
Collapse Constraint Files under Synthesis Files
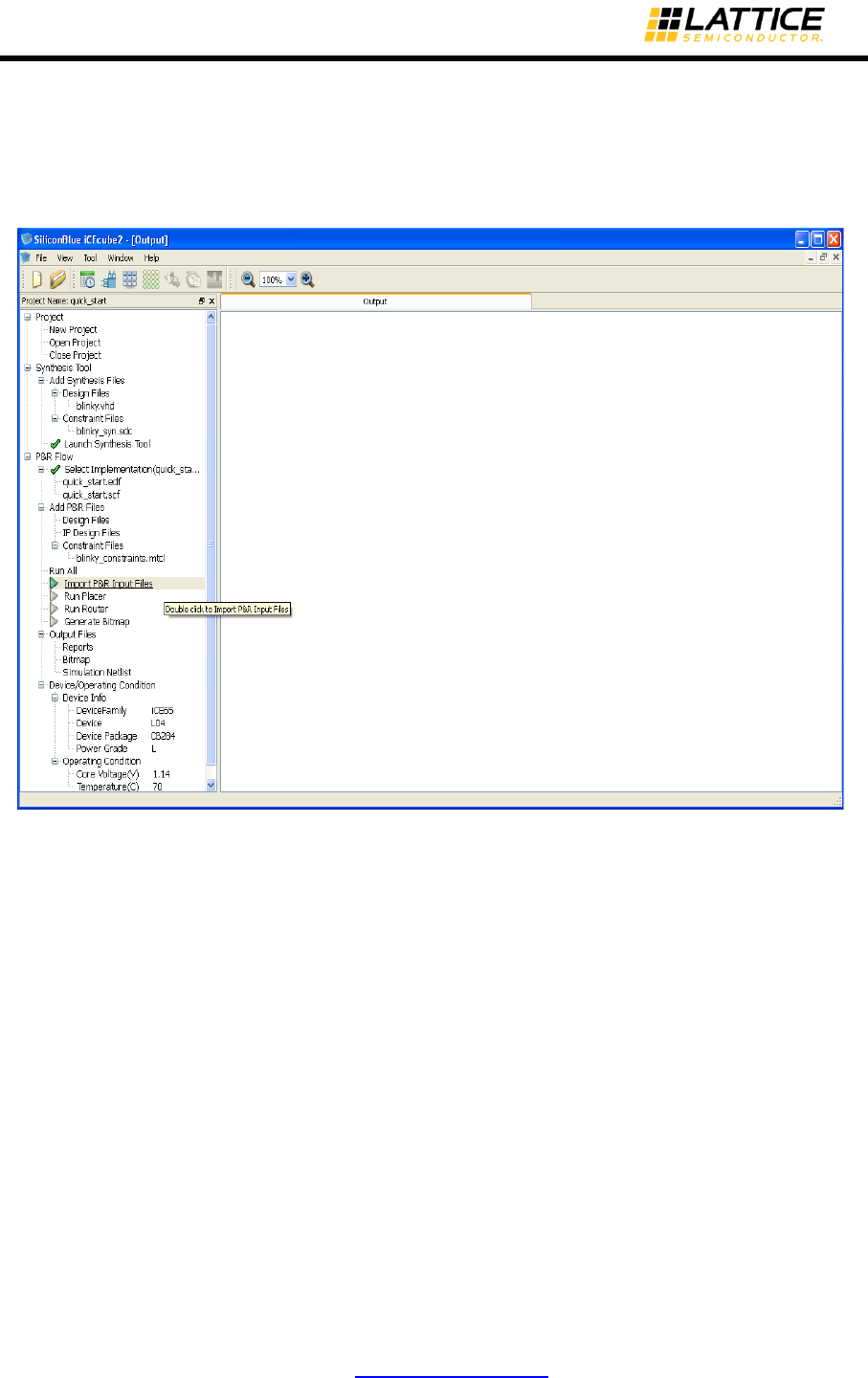[55, 418]
